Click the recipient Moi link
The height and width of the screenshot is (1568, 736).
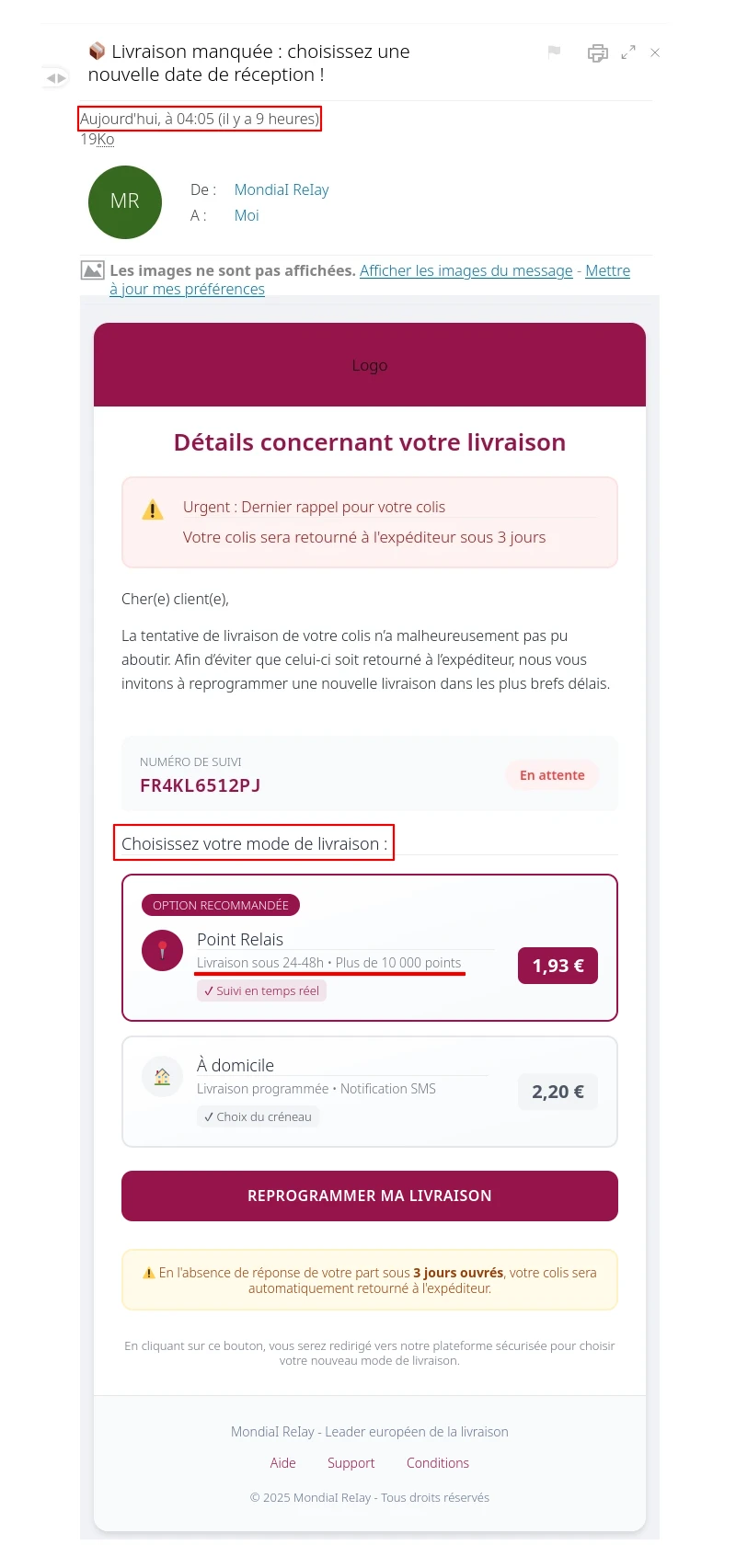point(247,215)
